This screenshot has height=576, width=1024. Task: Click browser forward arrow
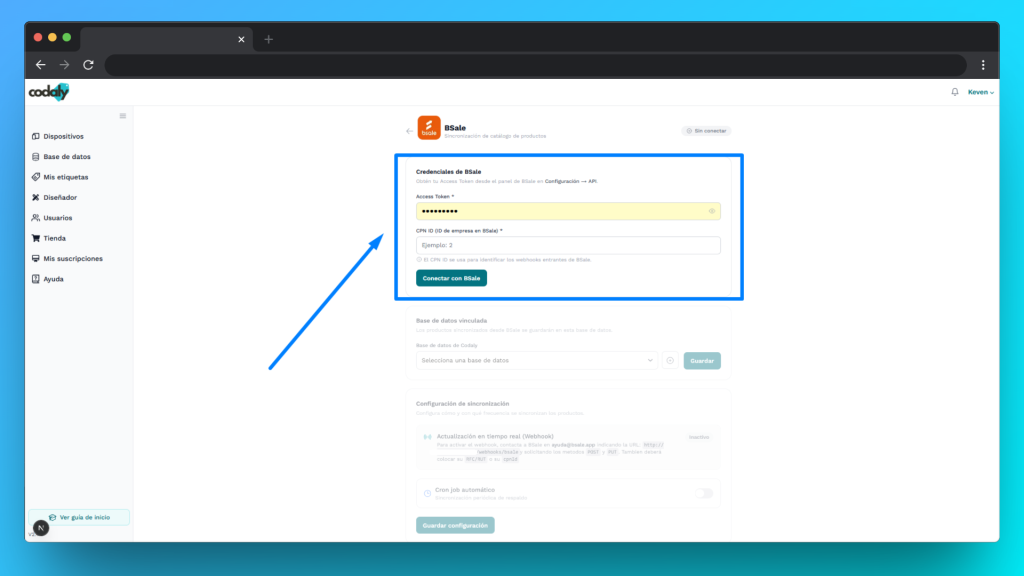64,65
